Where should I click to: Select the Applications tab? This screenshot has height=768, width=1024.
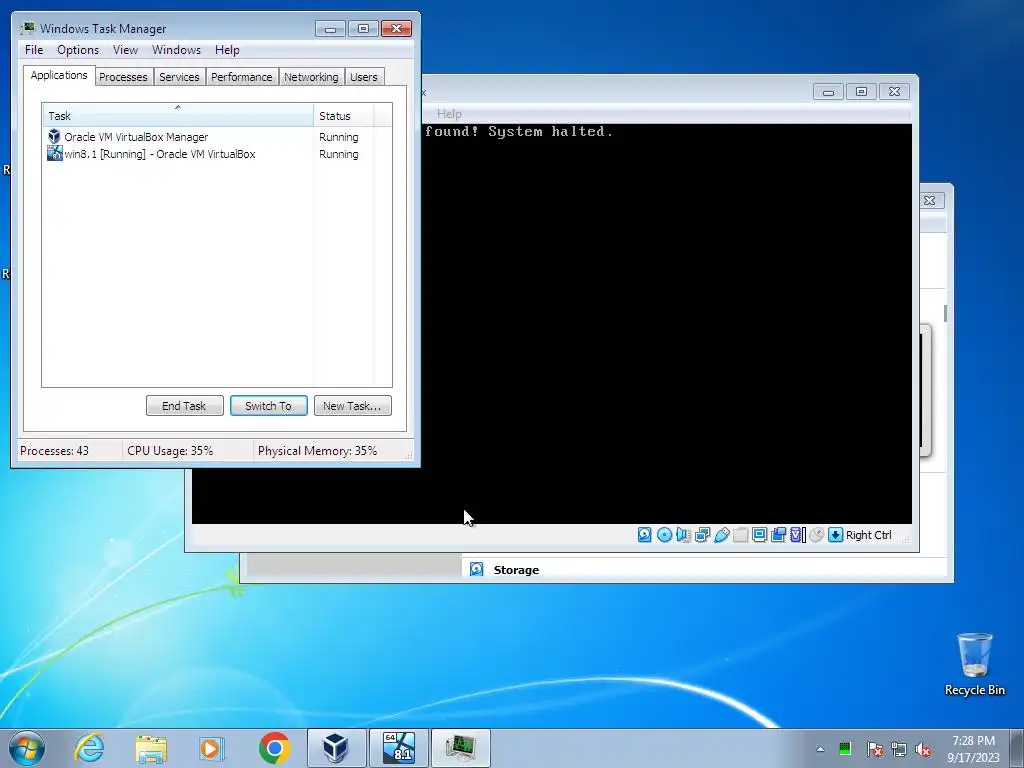[x=59, y=75]
